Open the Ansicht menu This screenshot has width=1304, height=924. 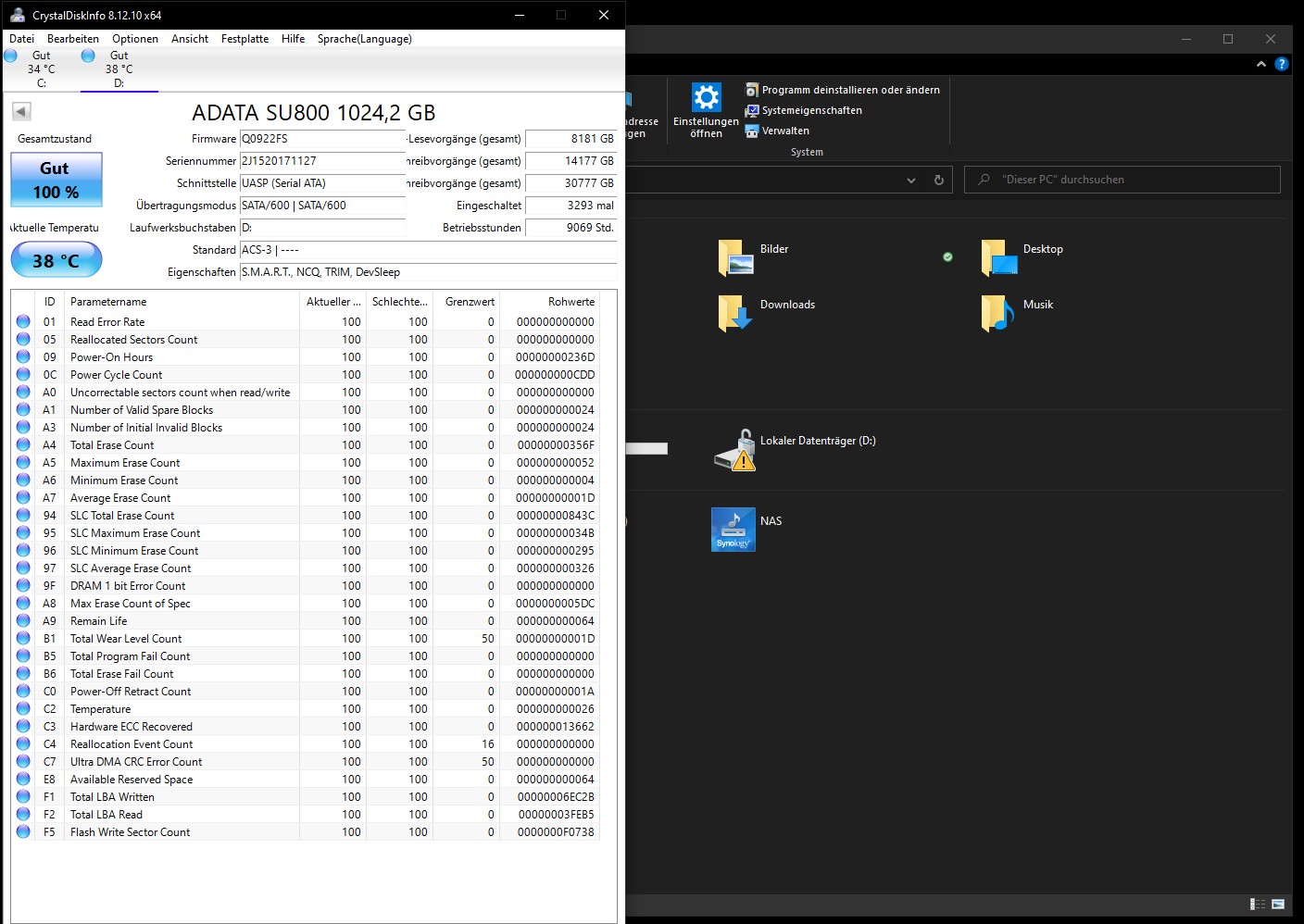[190, 39]
